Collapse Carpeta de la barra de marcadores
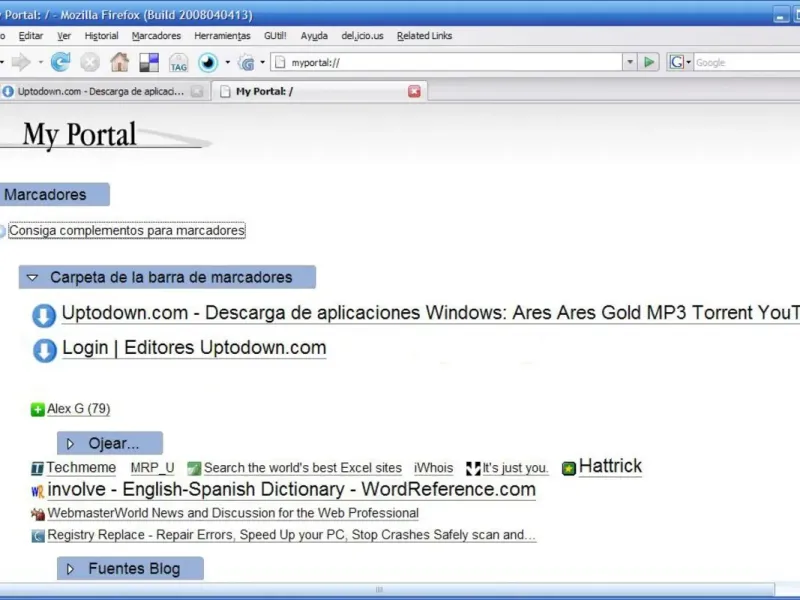The image size is (800, 600). [x=33, y=278]
